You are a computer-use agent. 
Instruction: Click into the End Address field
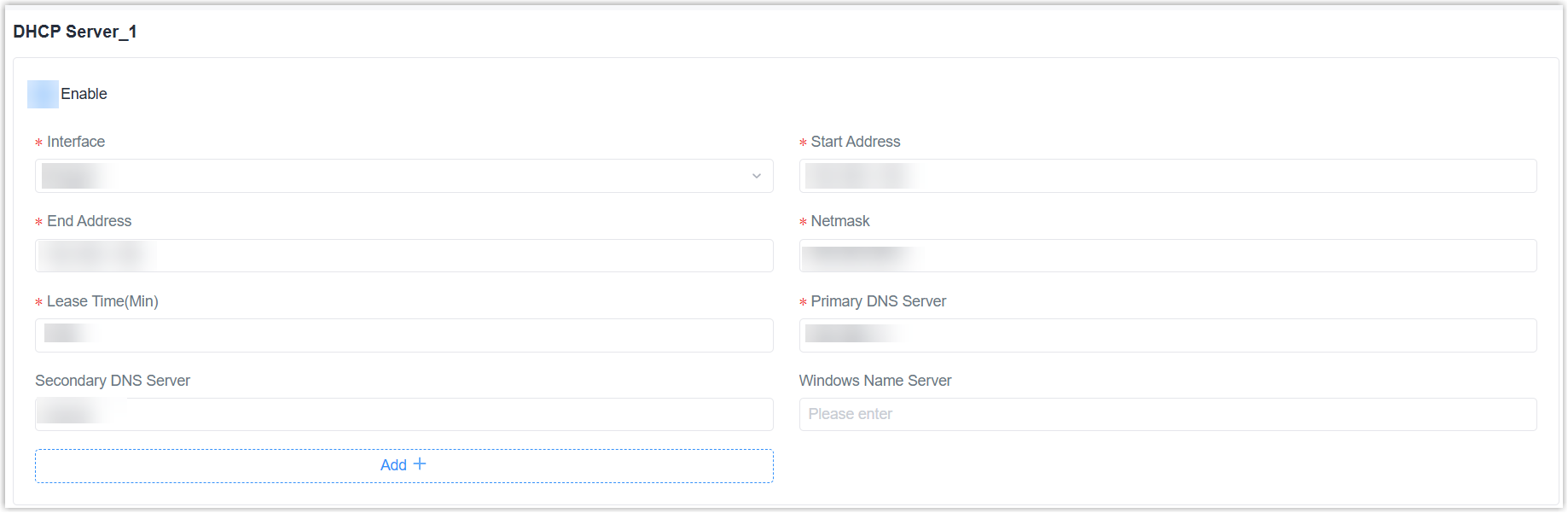(404, 255)
